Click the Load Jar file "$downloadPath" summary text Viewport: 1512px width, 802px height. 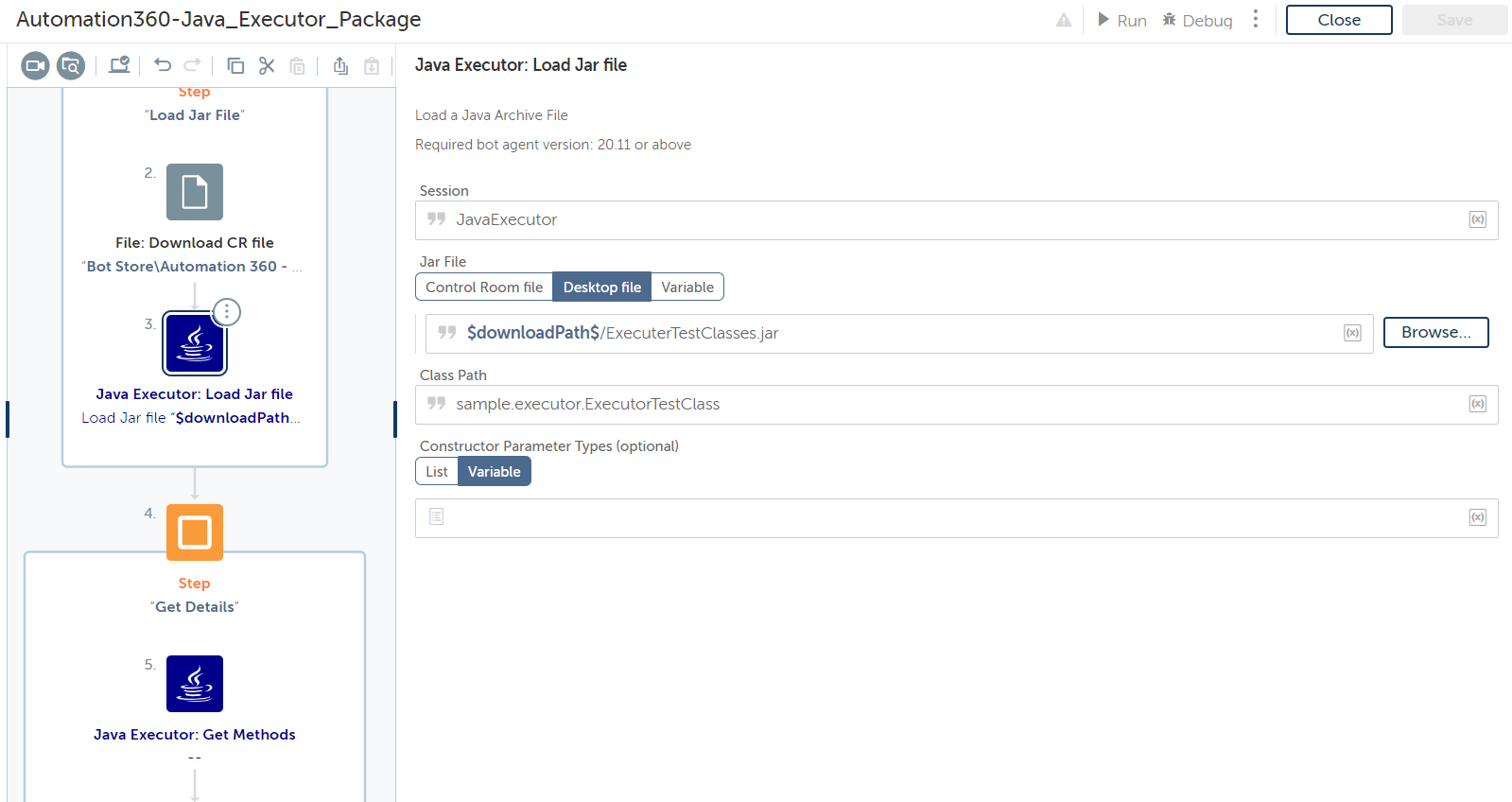tap(191, 418)
